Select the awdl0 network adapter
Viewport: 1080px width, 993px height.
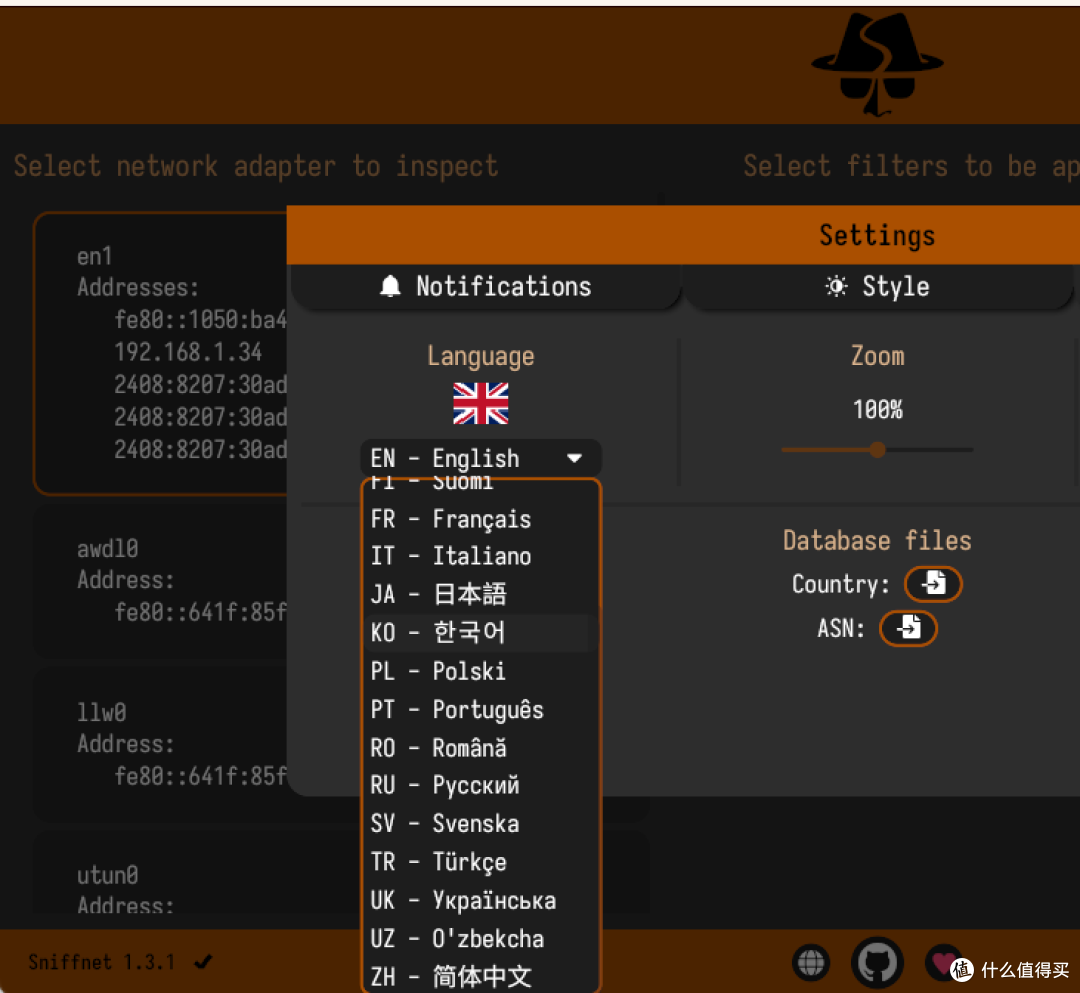[160, 581]
